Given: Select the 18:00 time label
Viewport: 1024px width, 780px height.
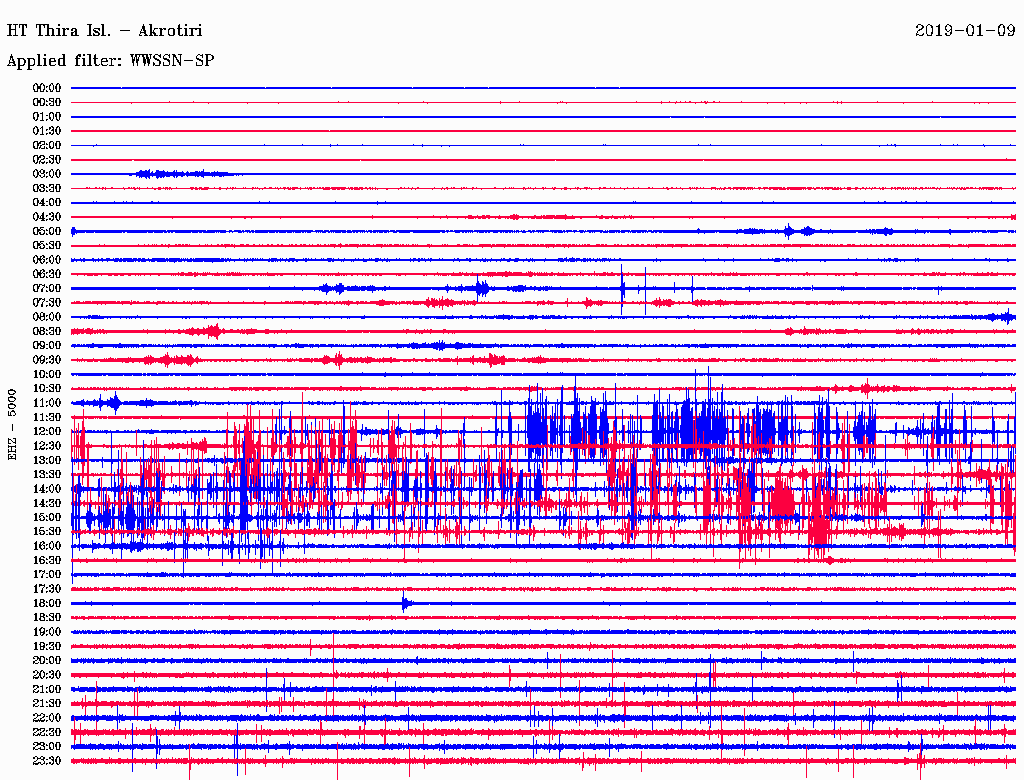Looking at the screenshot, I should [46, 603].
